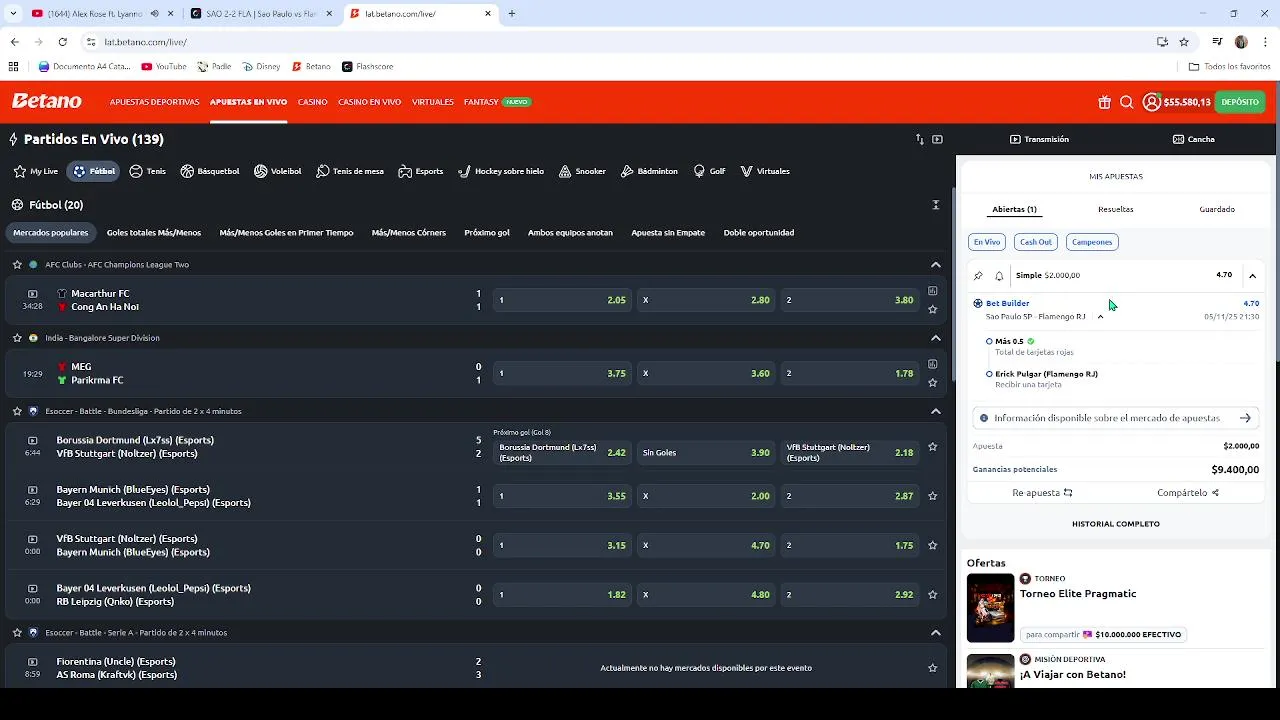Click the green Depósito button
The width and height of the screenshot is (1280, 720).
click(1240, 102)
